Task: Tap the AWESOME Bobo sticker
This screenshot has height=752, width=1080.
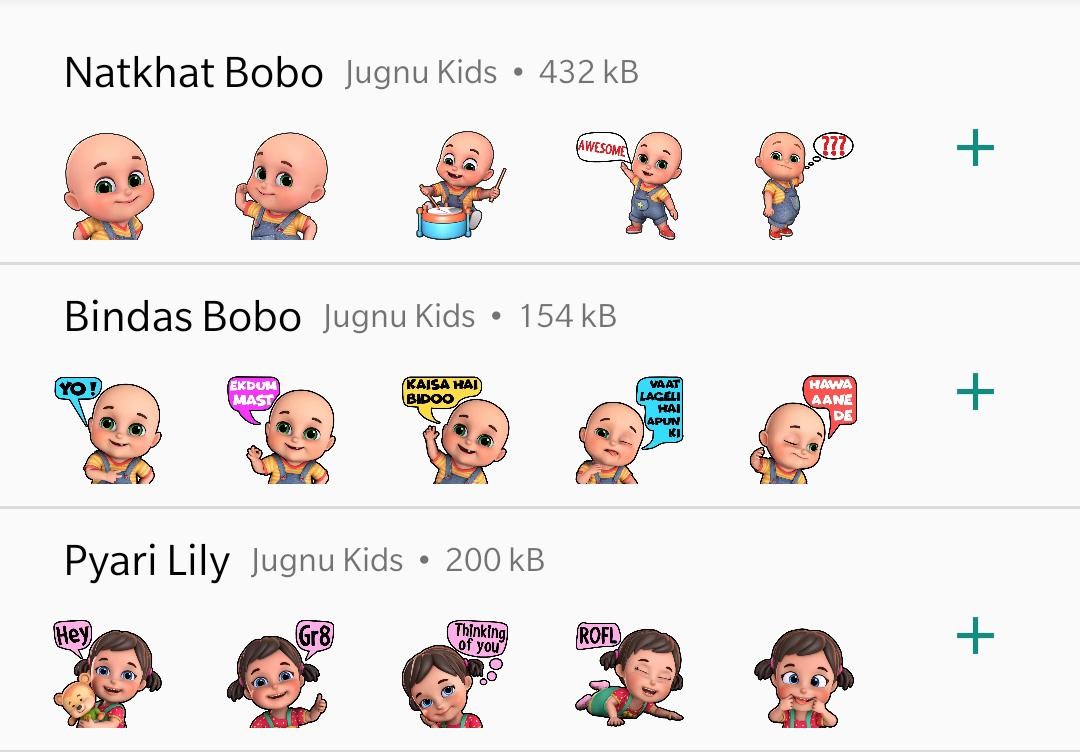Action: [x=630, y=185]
